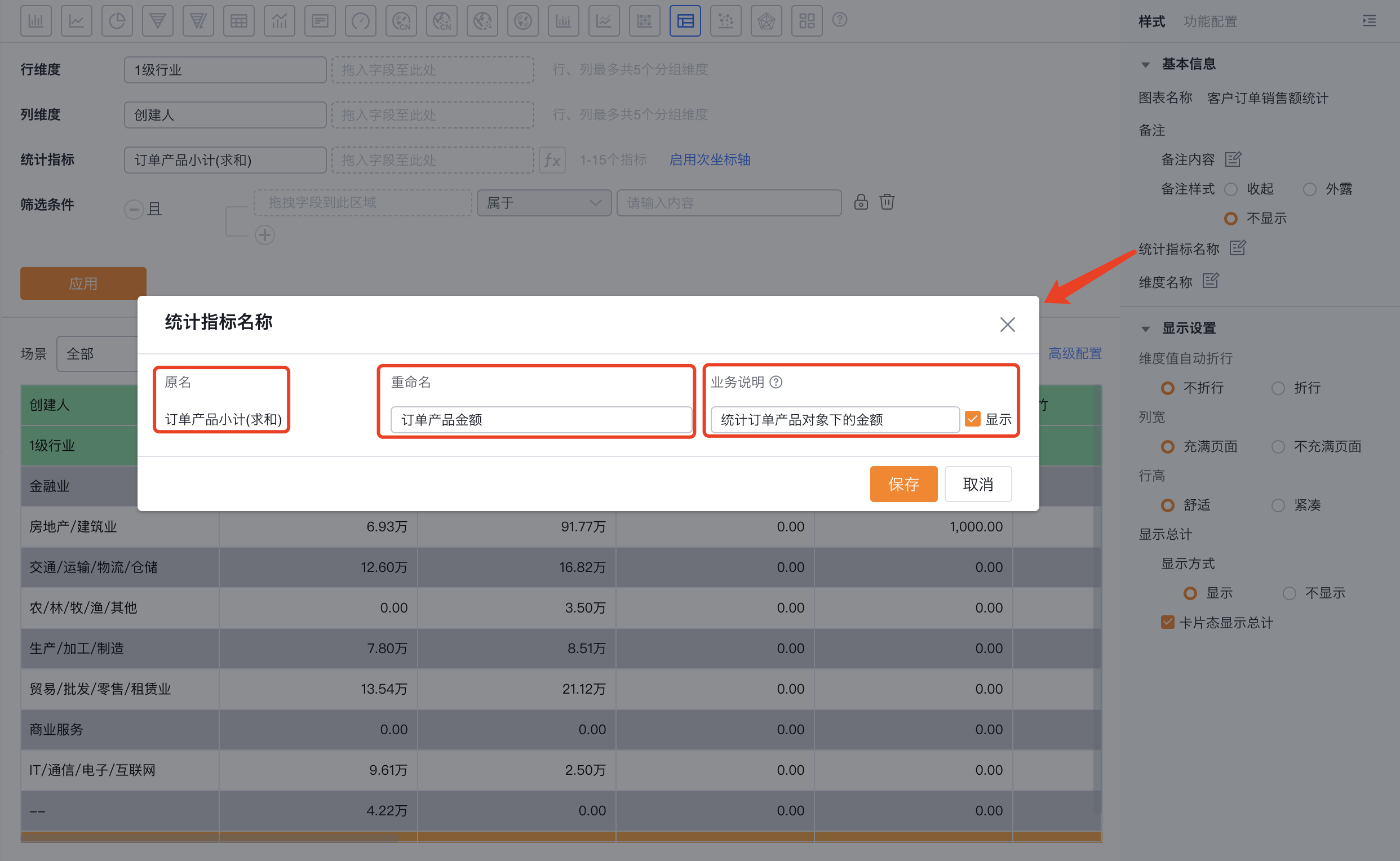This screenshot has height=861, width=1400.
Task: Click the 保存 button
Action: tap(903, 484)
